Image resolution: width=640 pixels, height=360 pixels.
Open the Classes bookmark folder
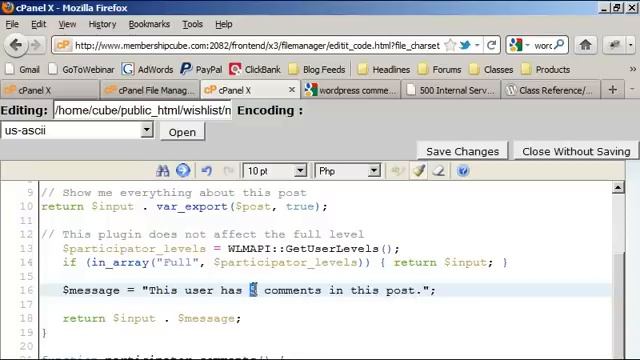[x=491, y=69]
